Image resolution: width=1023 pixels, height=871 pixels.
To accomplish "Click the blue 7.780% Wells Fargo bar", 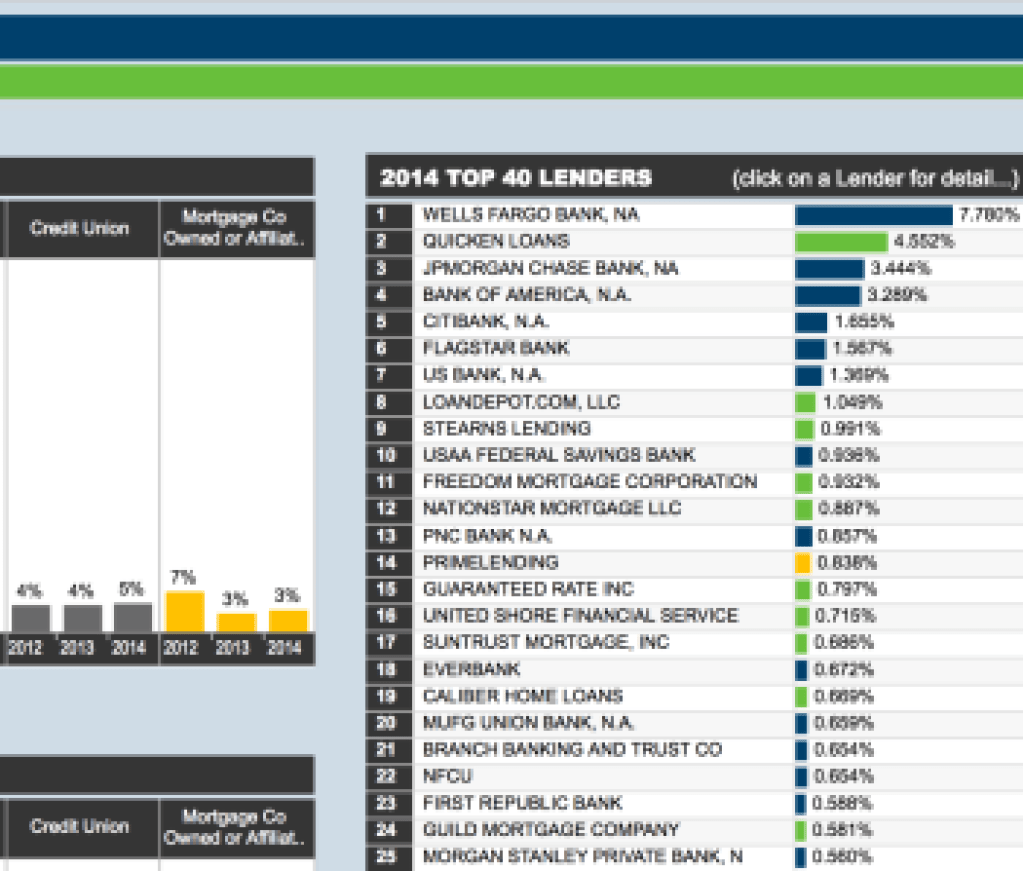I will [873, 215].
